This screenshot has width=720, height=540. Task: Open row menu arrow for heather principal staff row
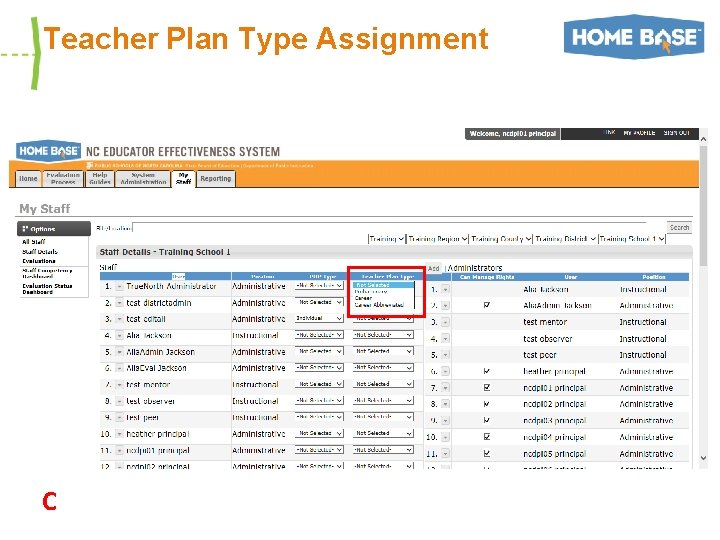pyautogui.click(x=119, y=434)
